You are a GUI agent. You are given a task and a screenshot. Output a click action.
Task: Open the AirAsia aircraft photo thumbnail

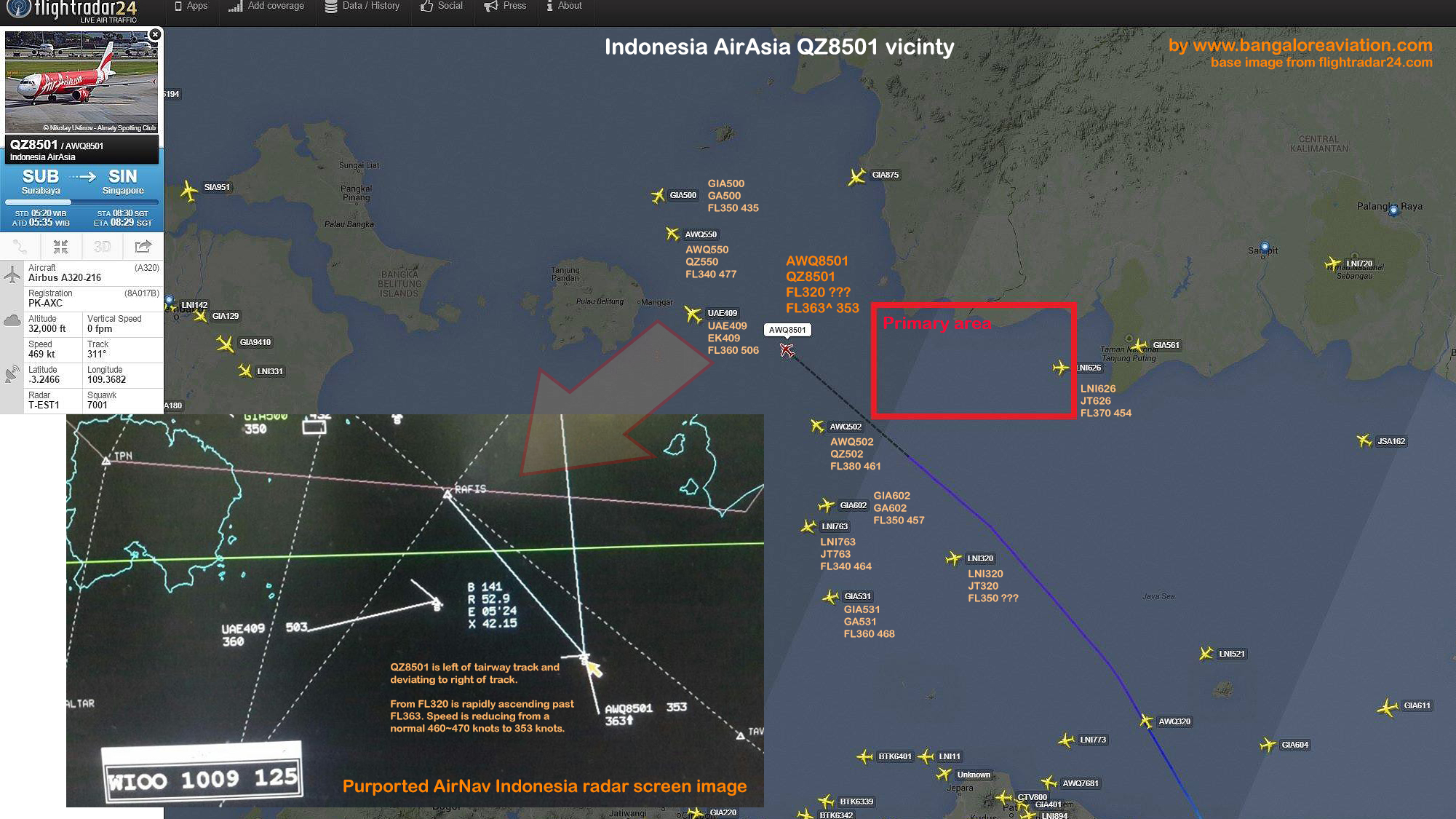(x=81, y=82)
